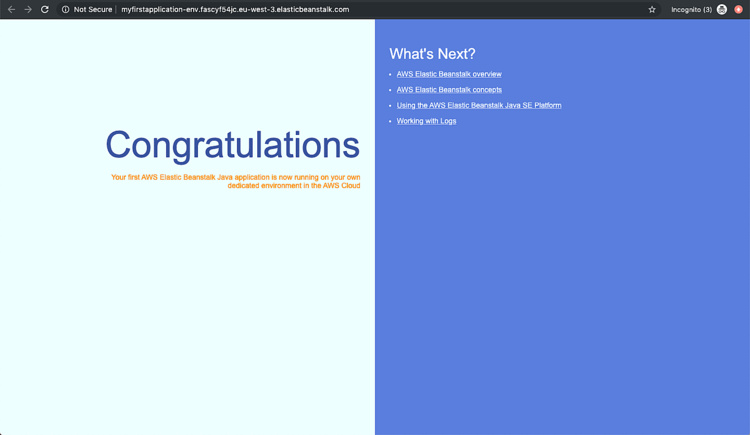The height and width of the screenshot is (435, 750).
Task: Open the AWS Elastic Beanstalk concepts link
Action: tap(449, 90)
